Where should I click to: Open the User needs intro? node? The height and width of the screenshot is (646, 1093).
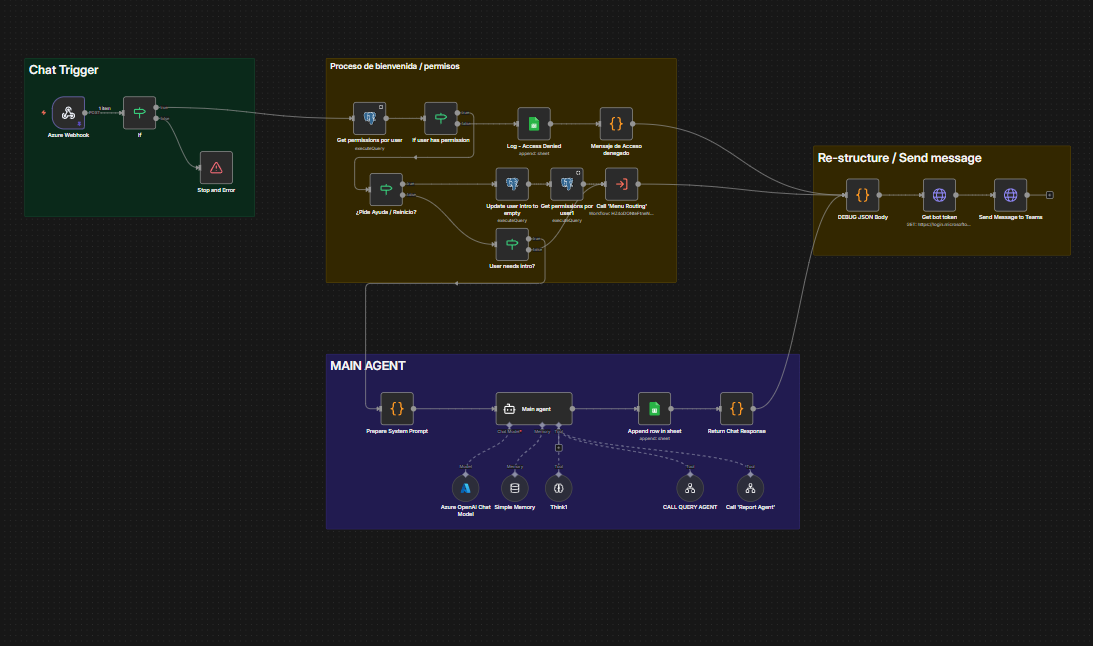click(512, 245)
